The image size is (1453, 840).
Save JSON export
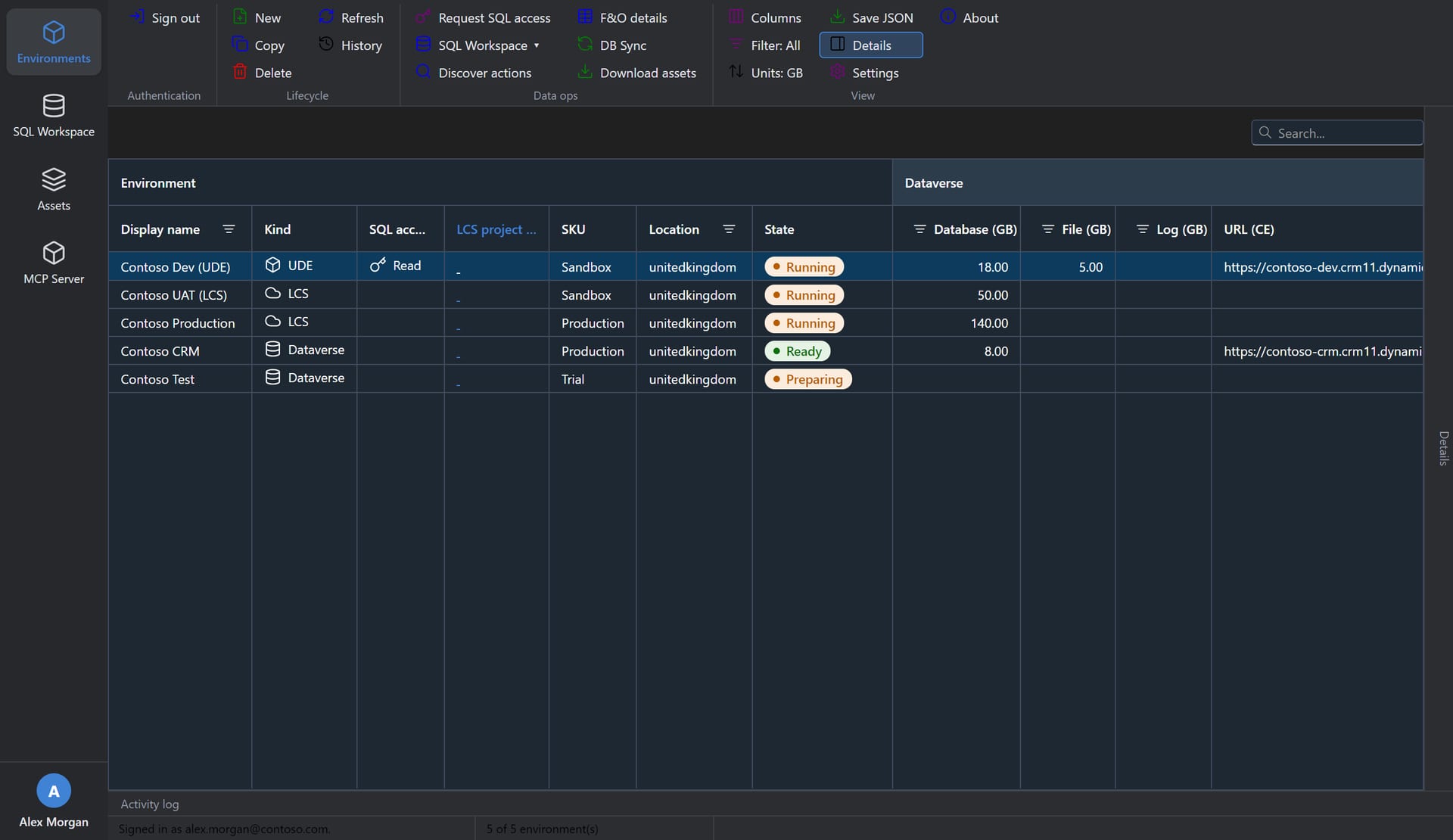pos(872,17)
